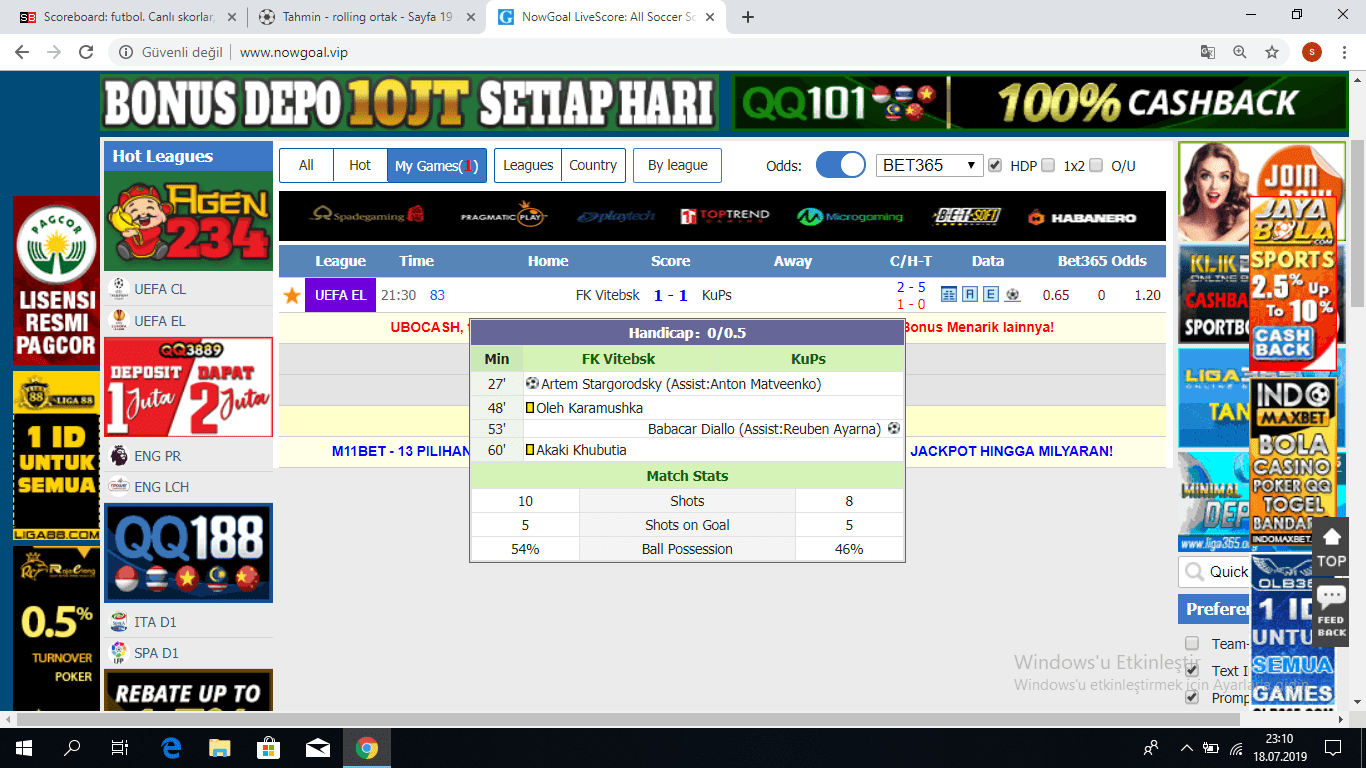Click the Google Translate icon in address bar
1366x768 pixels.
click(1208, 52)
